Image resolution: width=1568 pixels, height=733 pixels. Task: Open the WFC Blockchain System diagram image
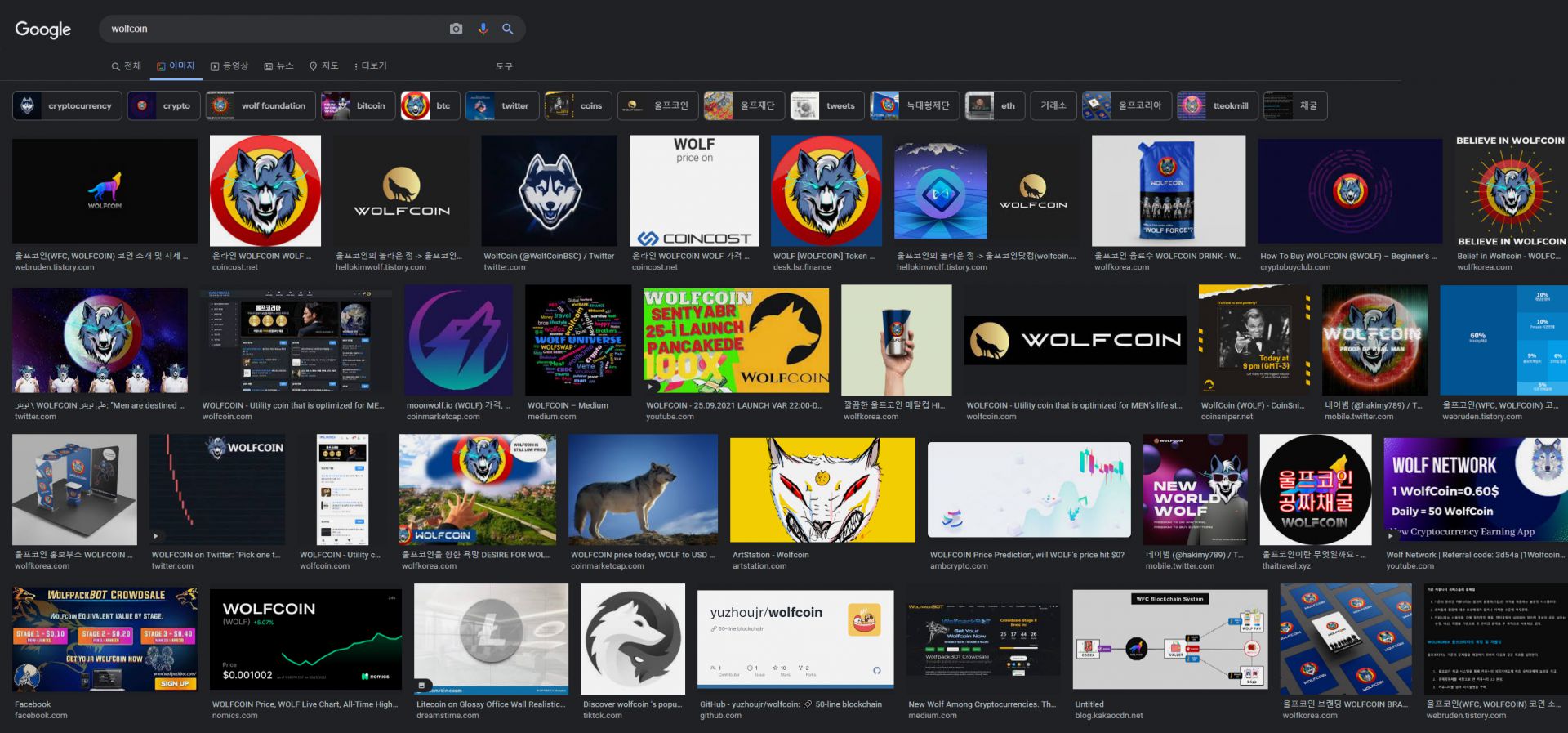click(x=1169, y=639)
